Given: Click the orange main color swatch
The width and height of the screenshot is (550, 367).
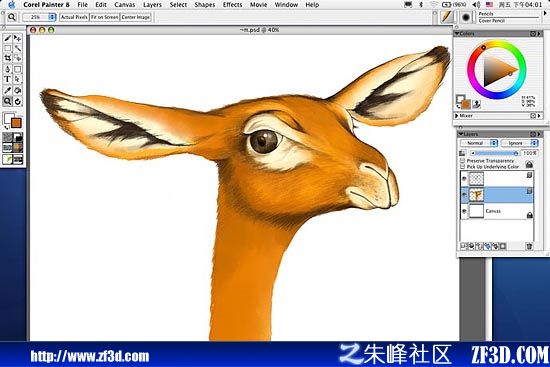Looking at the screenshot, I should click(x=16, y=123).
